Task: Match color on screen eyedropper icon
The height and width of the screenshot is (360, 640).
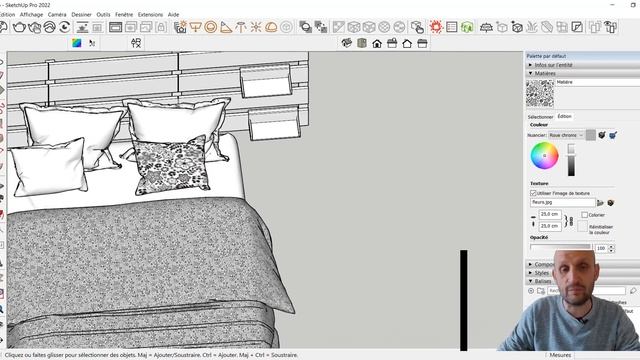Action: [x=613, y=135]
